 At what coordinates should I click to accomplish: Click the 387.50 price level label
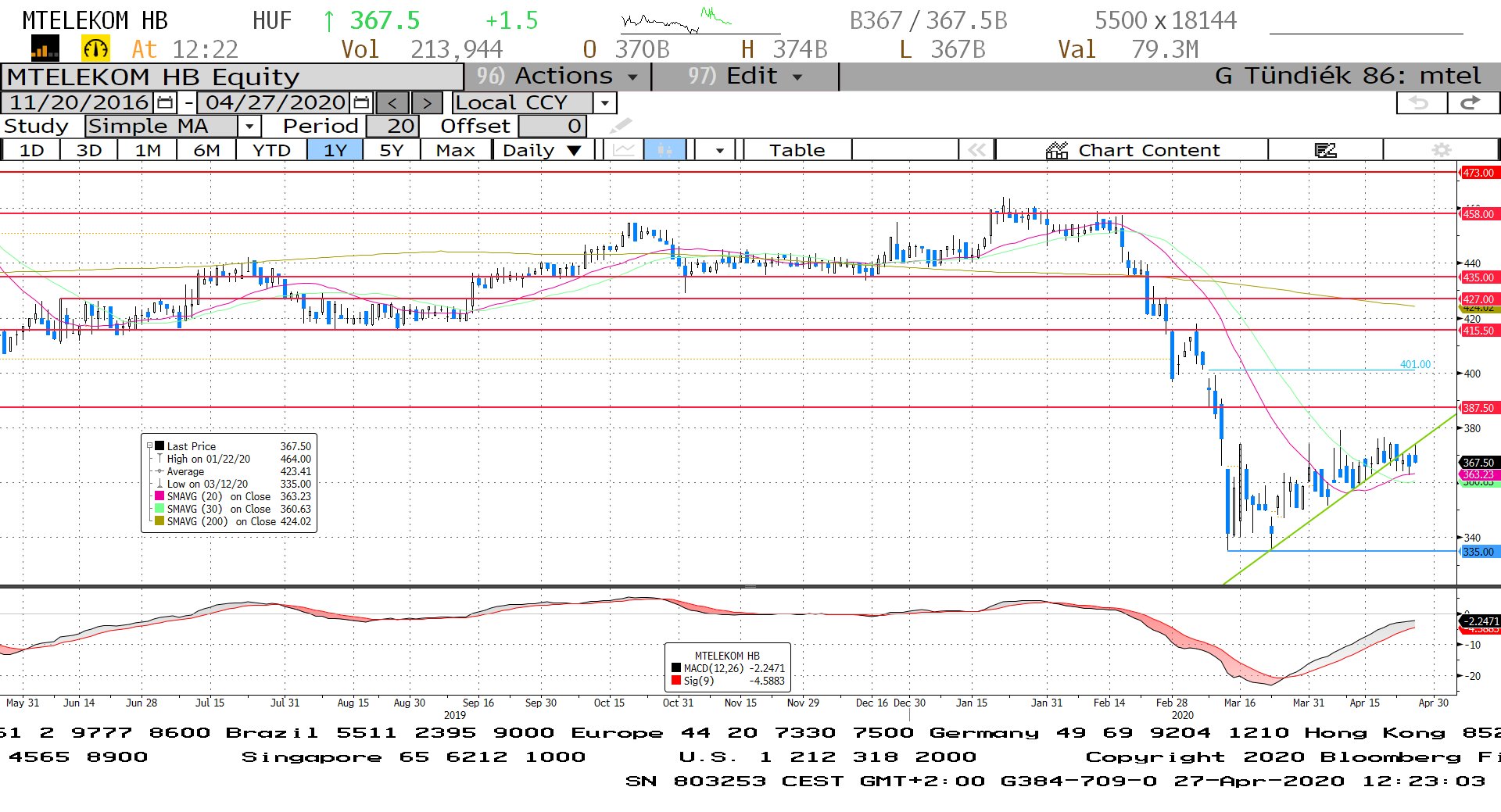[1478, 408]
